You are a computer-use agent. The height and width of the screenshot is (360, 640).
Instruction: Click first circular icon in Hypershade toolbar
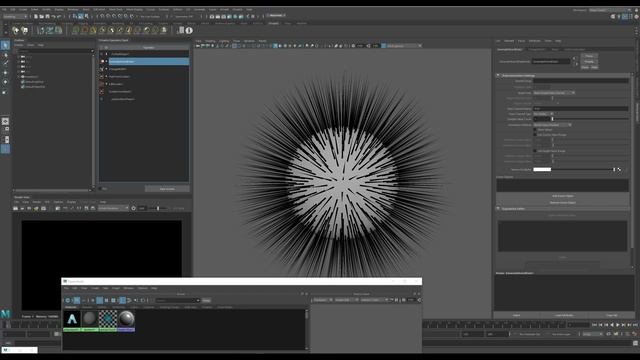68,300
